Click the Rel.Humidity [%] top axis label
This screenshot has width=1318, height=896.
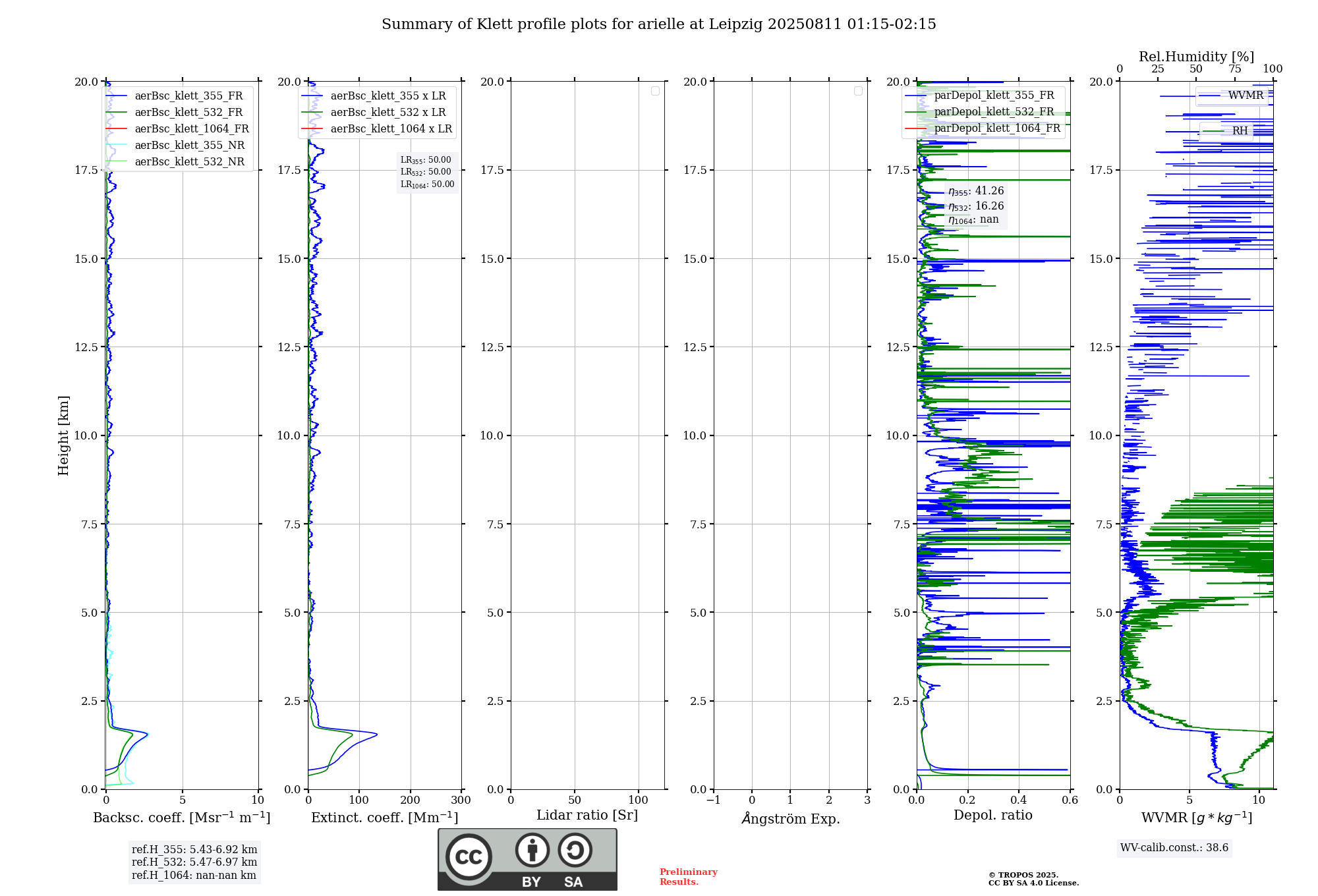click(1196, 57)
